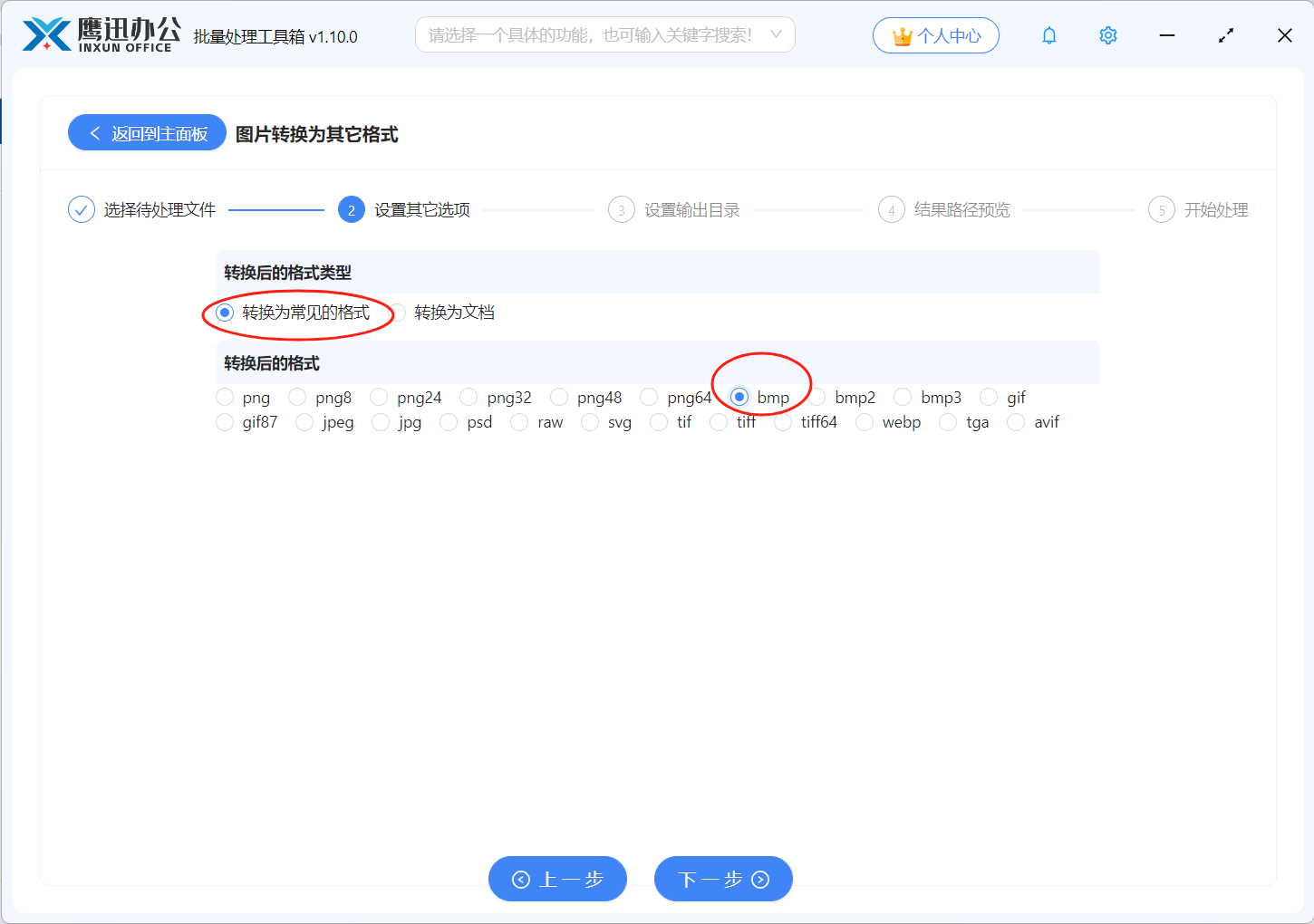Choose png64 output format
Viewport: 1314px width, 924px height.
point(649,397)
